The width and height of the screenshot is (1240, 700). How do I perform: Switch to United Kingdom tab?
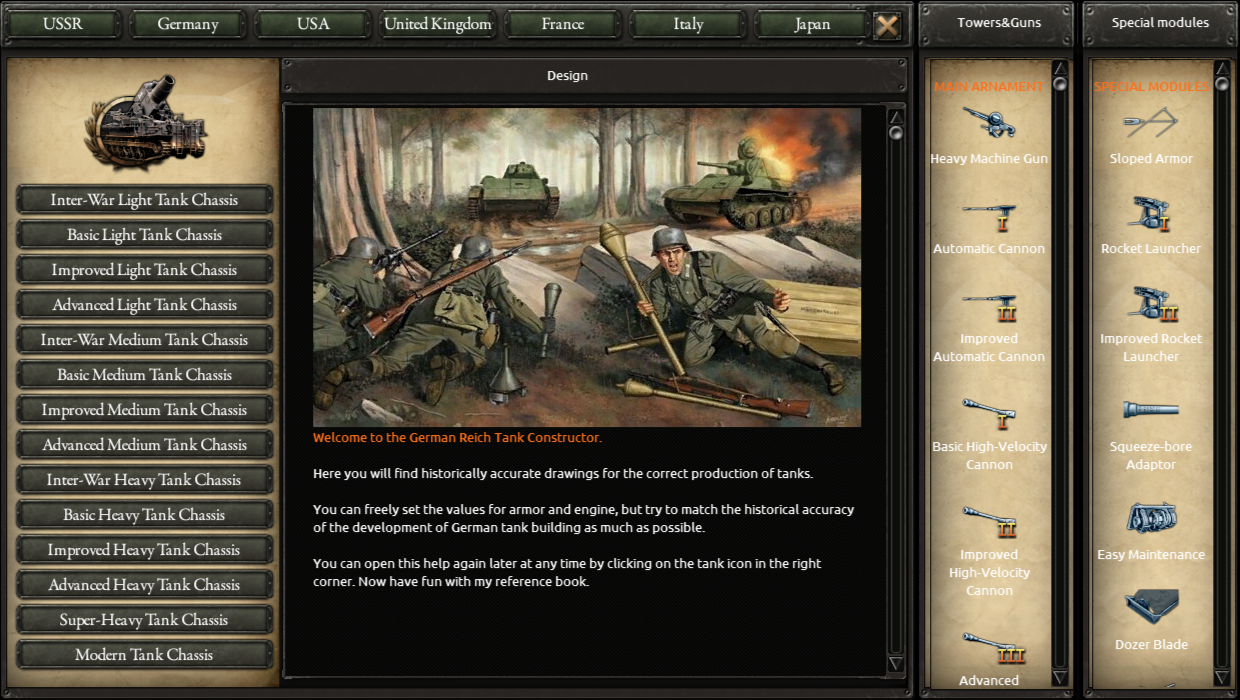click(438, 24)
